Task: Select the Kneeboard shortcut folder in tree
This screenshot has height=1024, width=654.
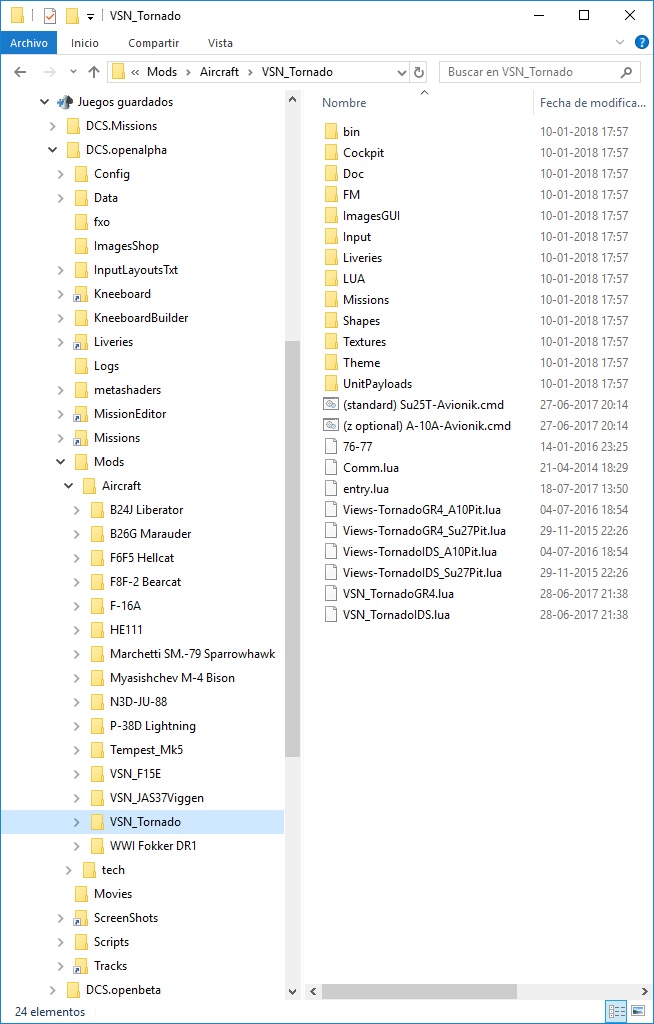Action: click(x=122, y=294)
